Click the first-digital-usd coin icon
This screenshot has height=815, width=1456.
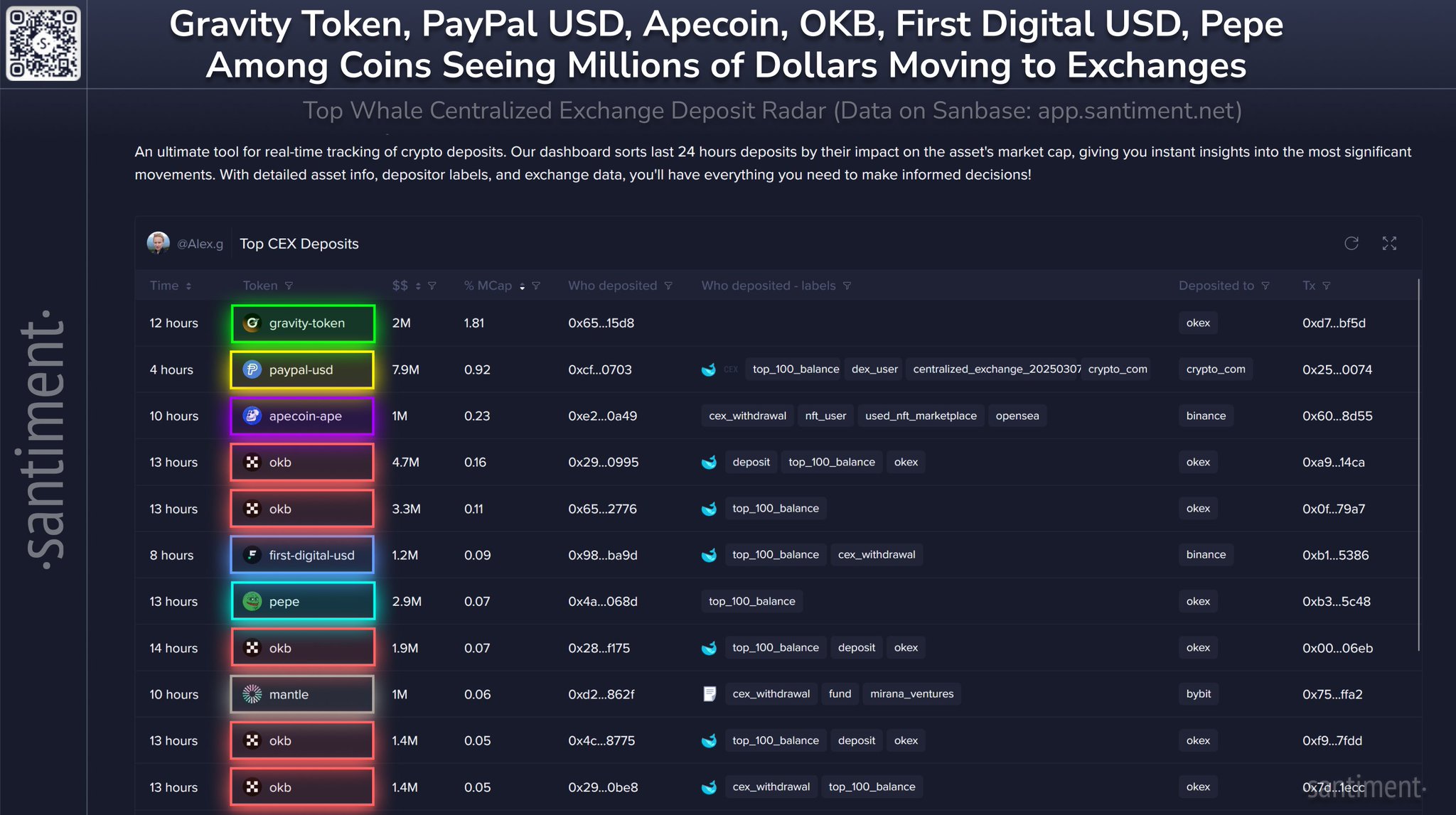tap(252, 555)
